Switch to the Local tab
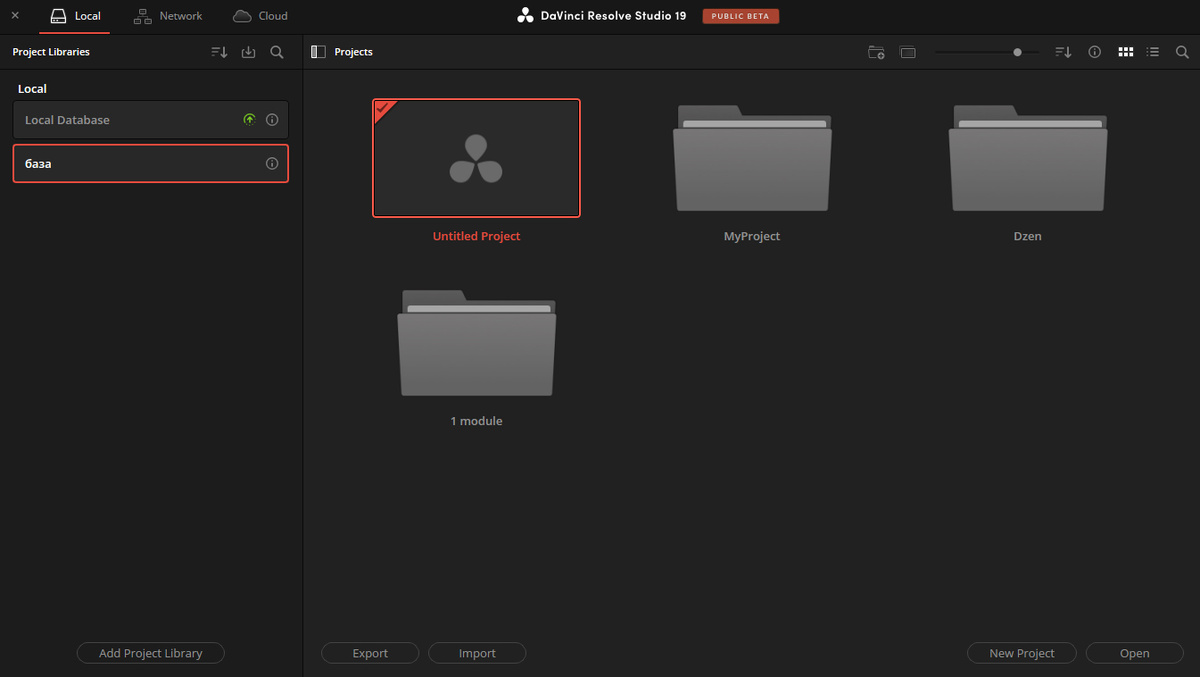Viewport: 1200px width, 677px height. coord(75,16)
